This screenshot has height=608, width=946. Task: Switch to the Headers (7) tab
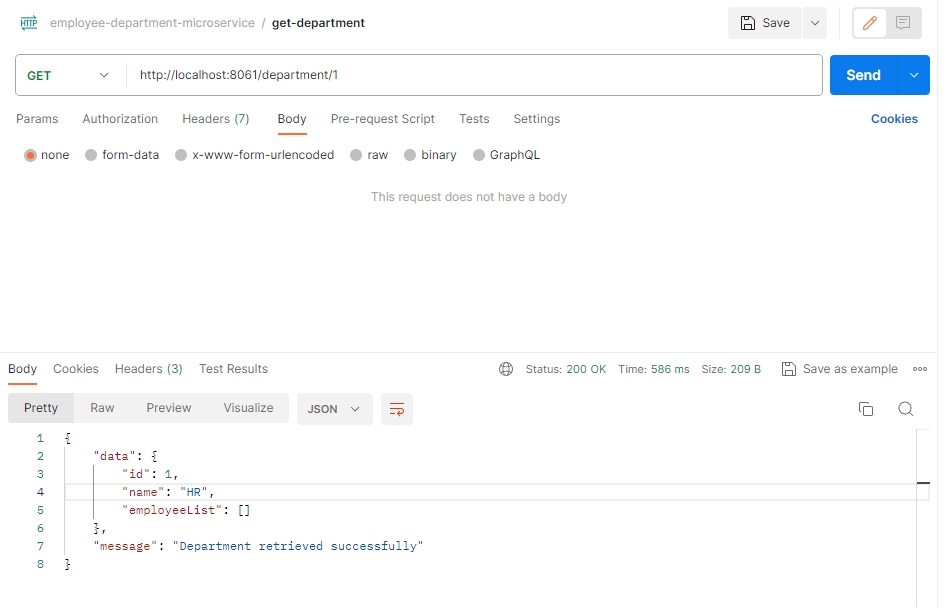click(216, 118)
